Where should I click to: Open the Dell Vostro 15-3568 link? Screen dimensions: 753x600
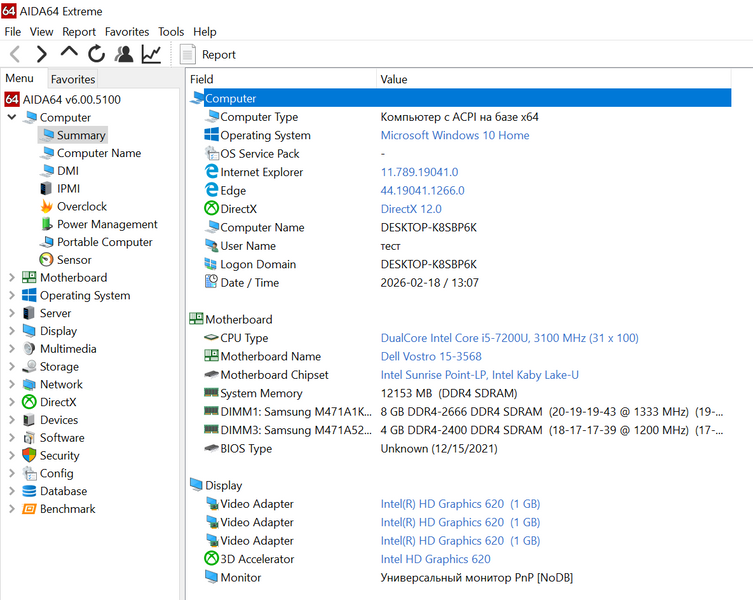[x=431, y=356]
